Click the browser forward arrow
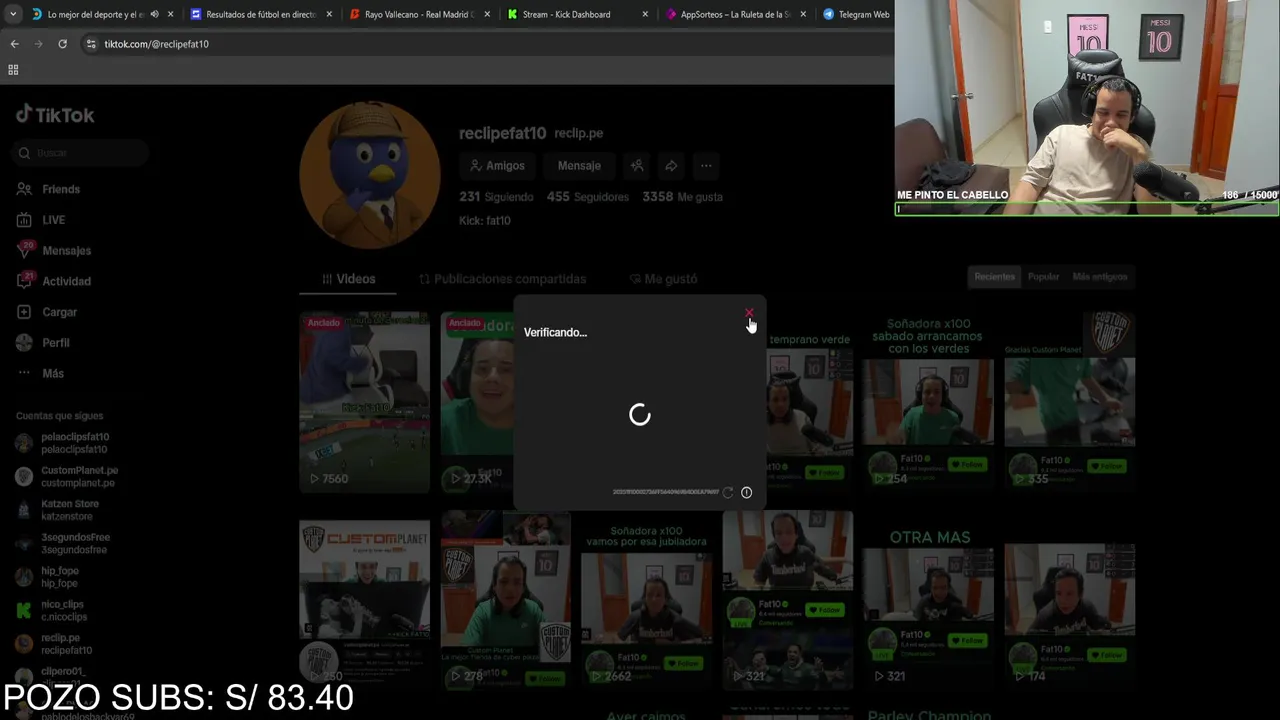Screen dimensions: 1280x720 [x=38, y=44]
